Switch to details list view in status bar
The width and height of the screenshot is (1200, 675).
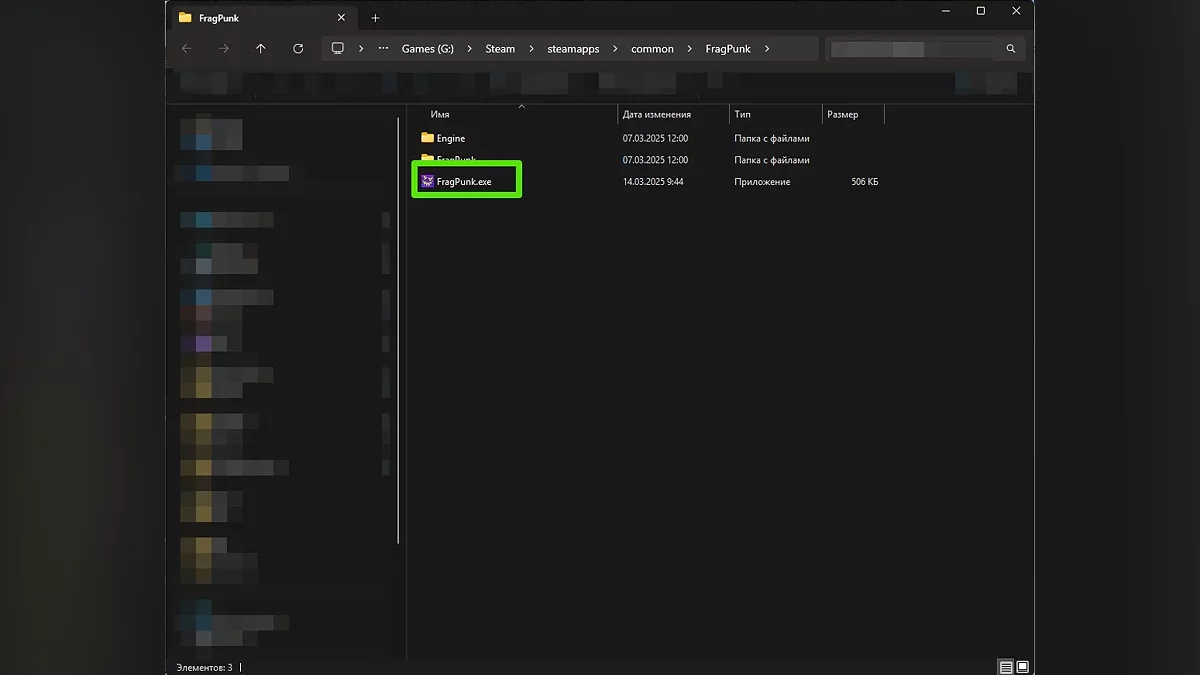(1005, 667)
